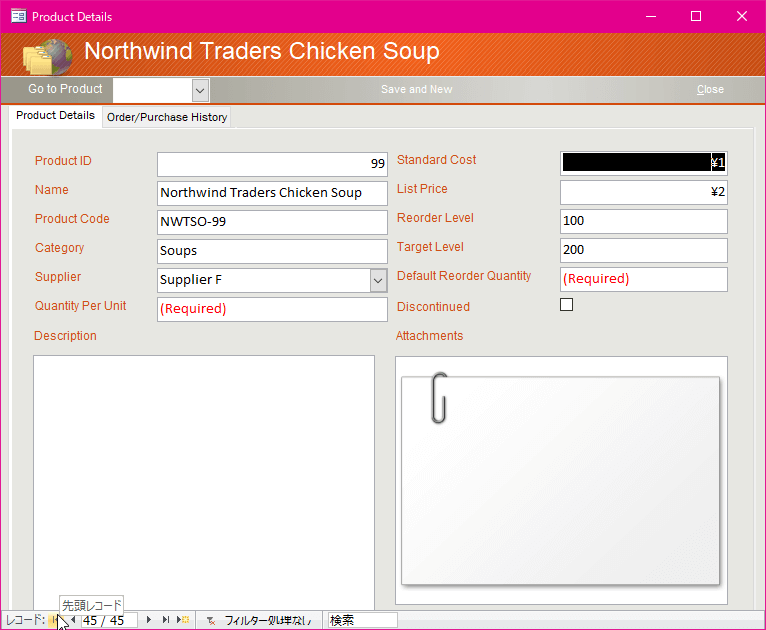The width and height of the screenshot is (766, 630).
Task: Click the no-filter indicator in the record bar
Action: point(259,620)
